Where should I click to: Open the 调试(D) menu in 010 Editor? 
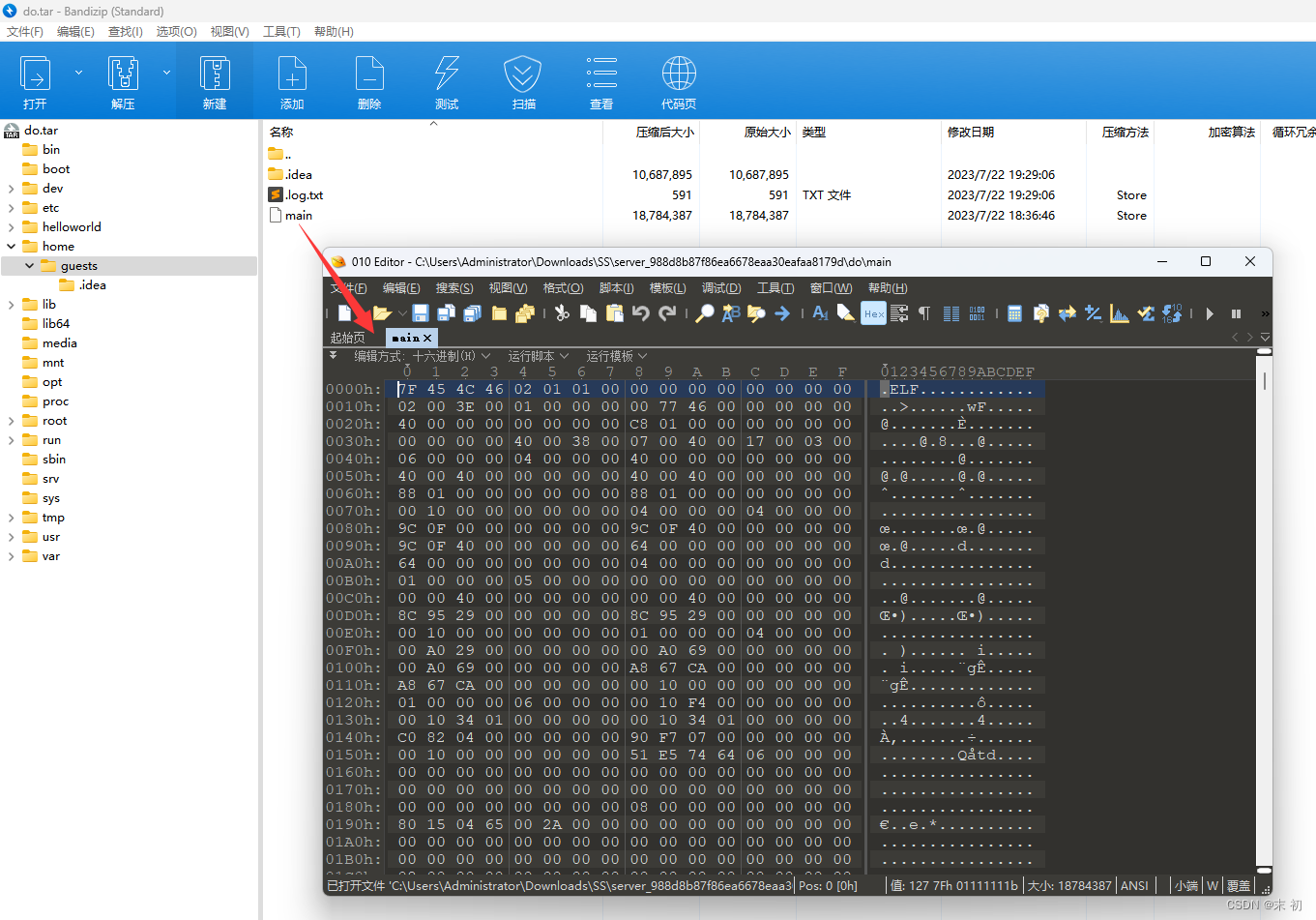(721, 288)
